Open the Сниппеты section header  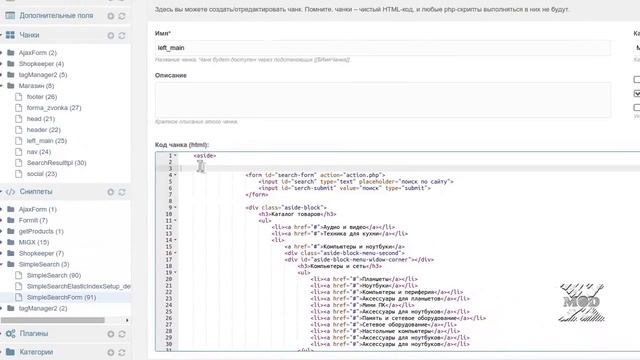36,191
